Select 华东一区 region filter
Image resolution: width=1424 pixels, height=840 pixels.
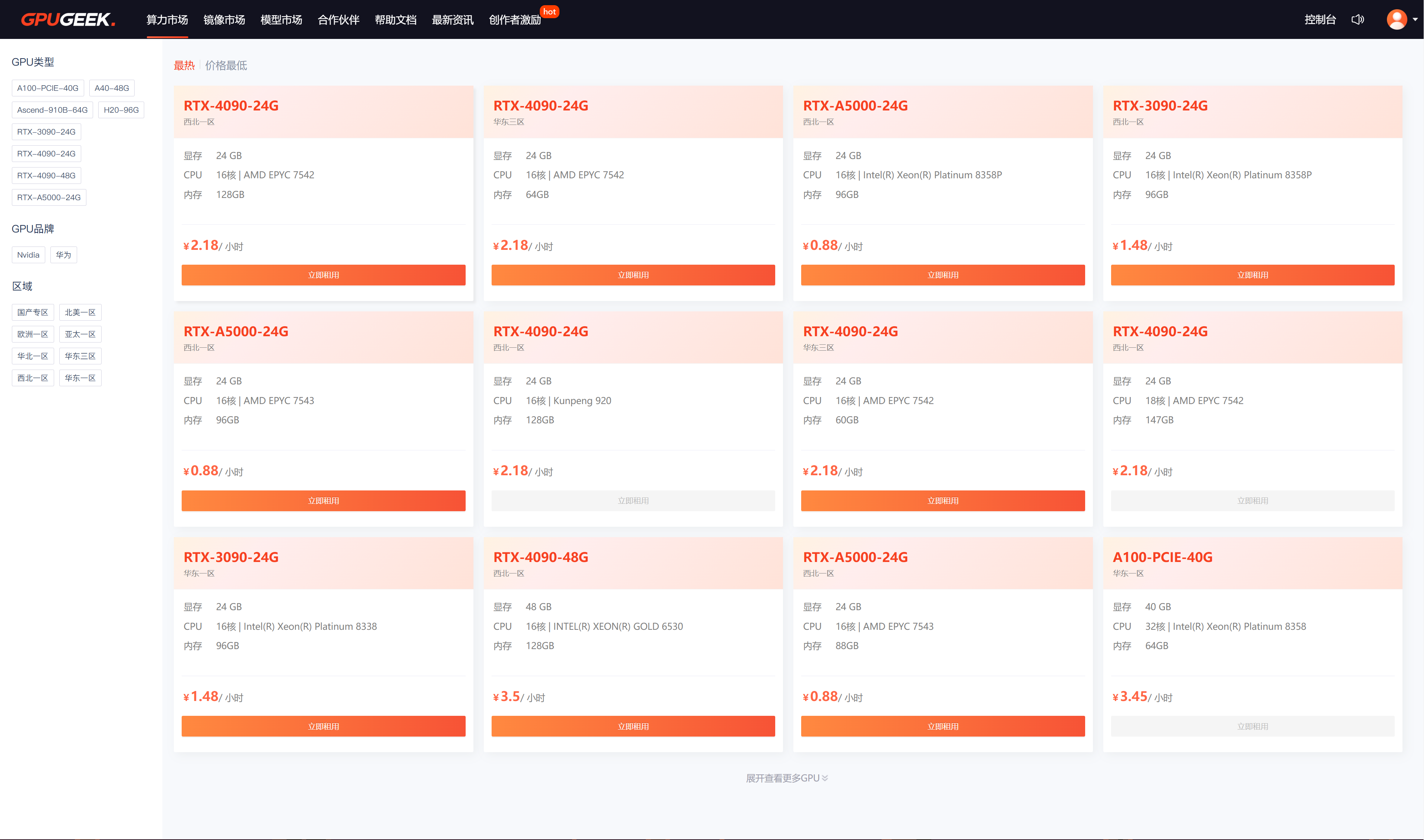tap(80, 378)
